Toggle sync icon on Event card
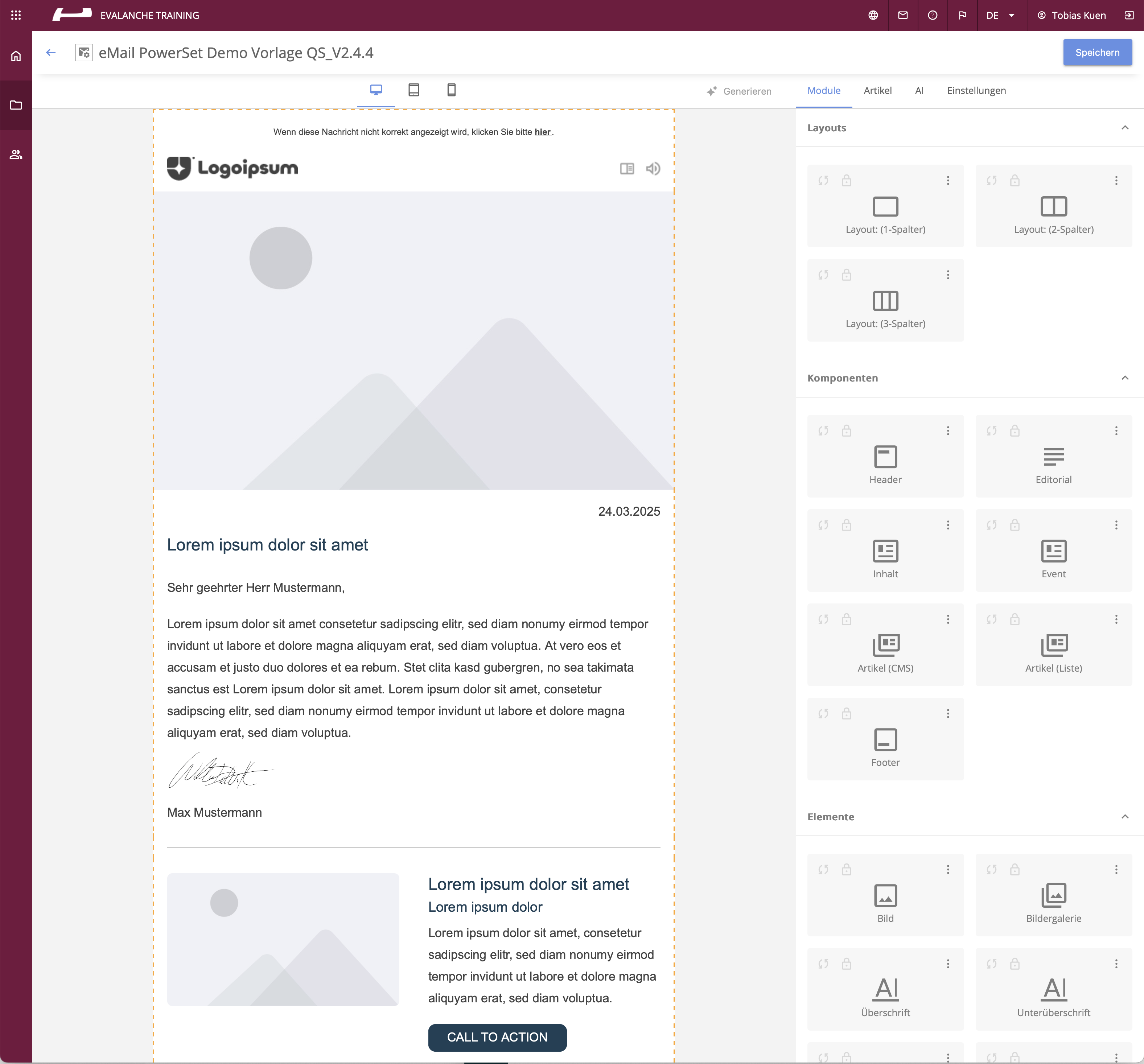 pyautogui.click(x=992, y=525)
